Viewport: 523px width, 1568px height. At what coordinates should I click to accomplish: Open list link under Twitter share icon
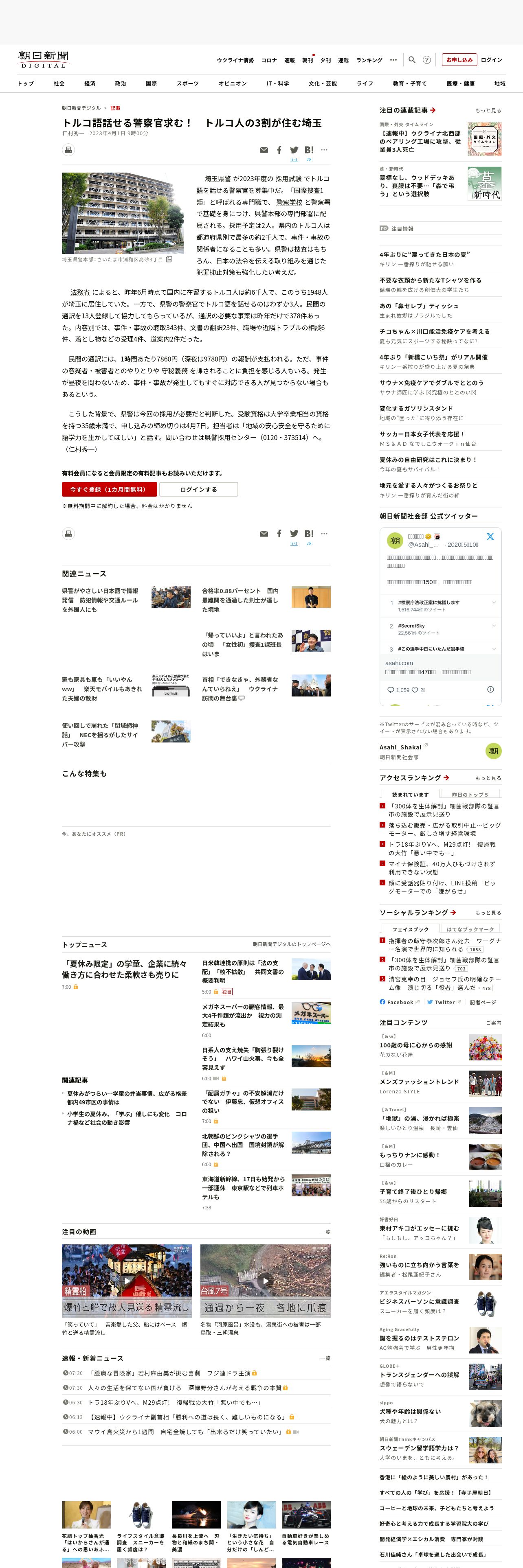tap(294, 160)
